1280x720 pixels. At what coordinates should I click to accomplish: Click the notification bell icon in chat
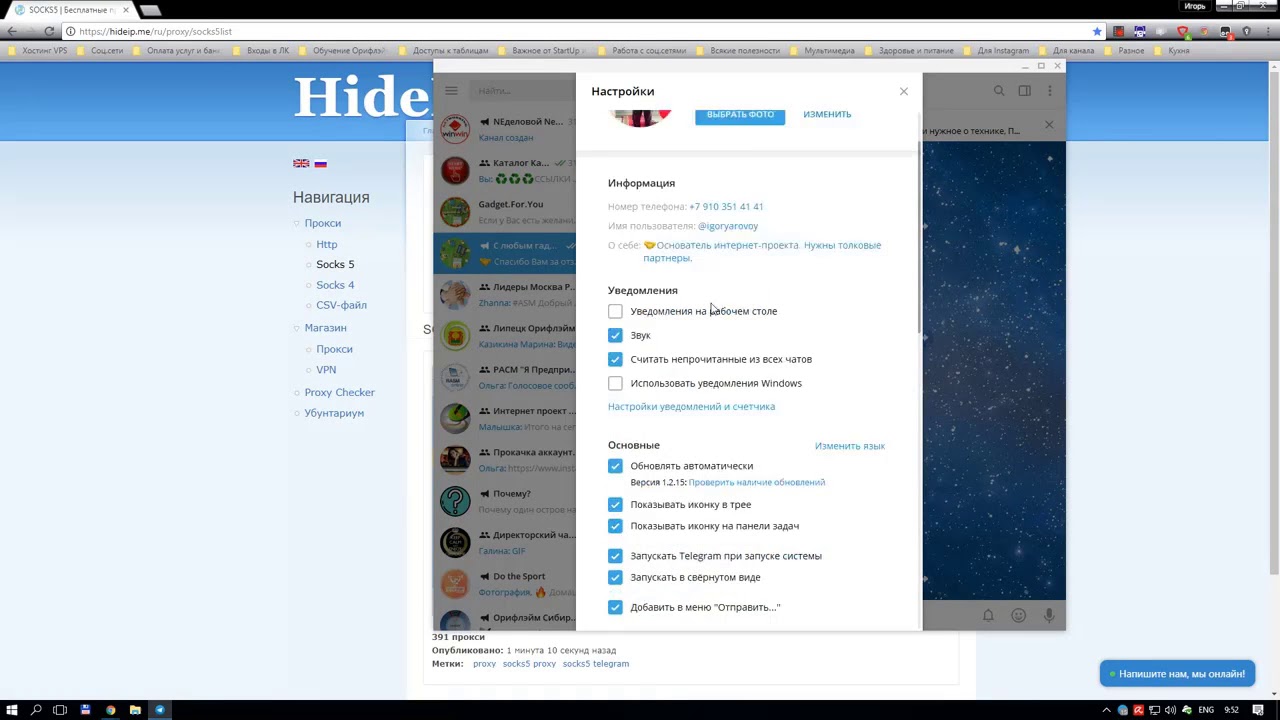988,616
